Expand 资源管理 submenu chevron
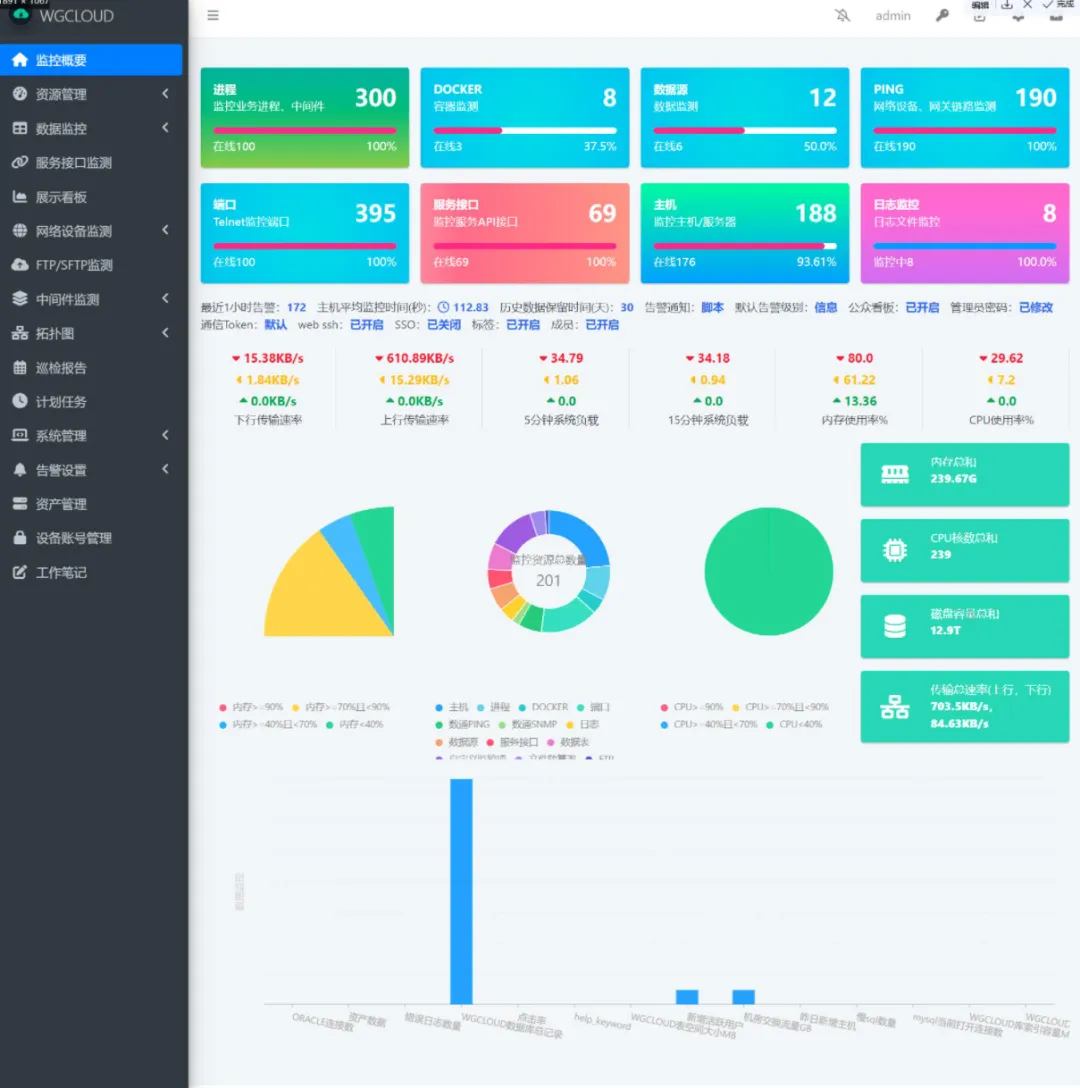1080x1088 pixels. pos(165,94)
